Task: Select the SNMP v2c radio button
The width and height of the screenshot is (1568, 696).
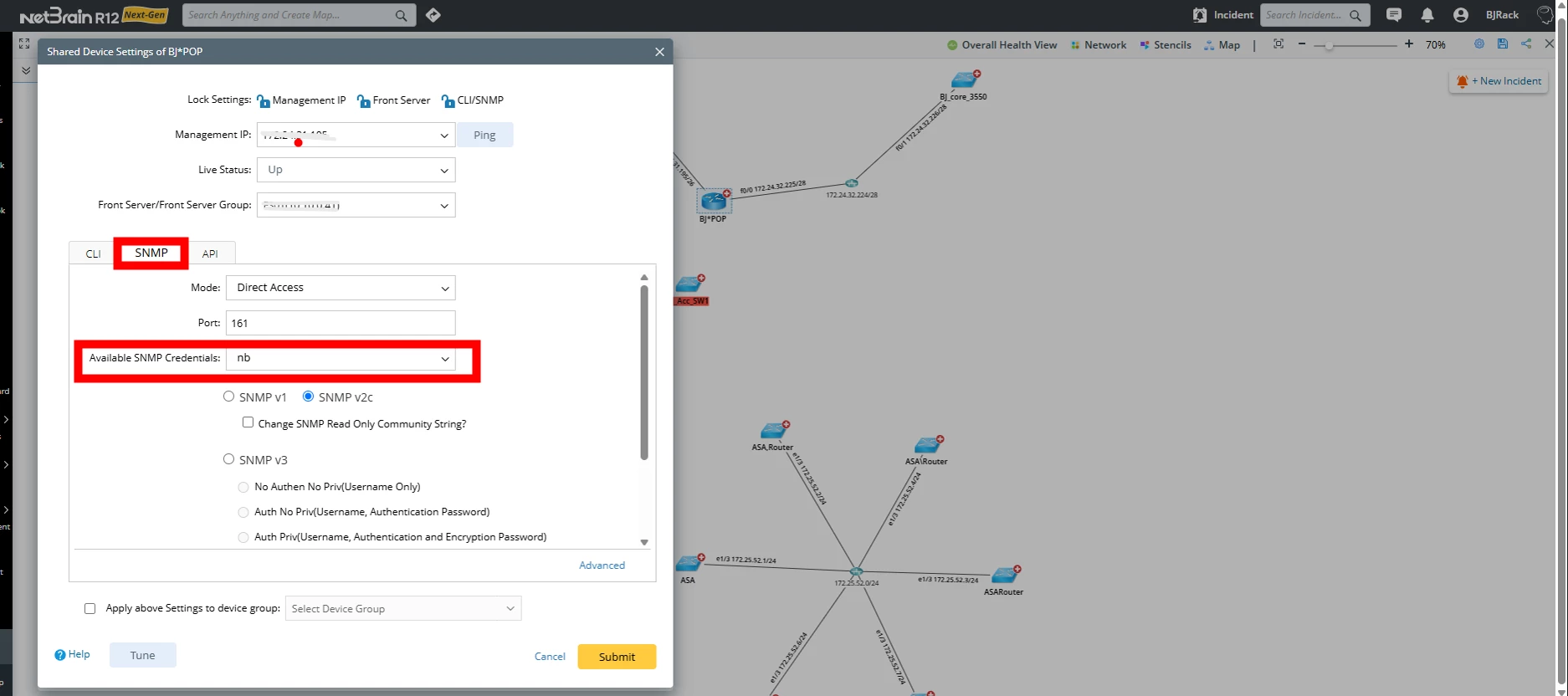Action: pos(308,397)
